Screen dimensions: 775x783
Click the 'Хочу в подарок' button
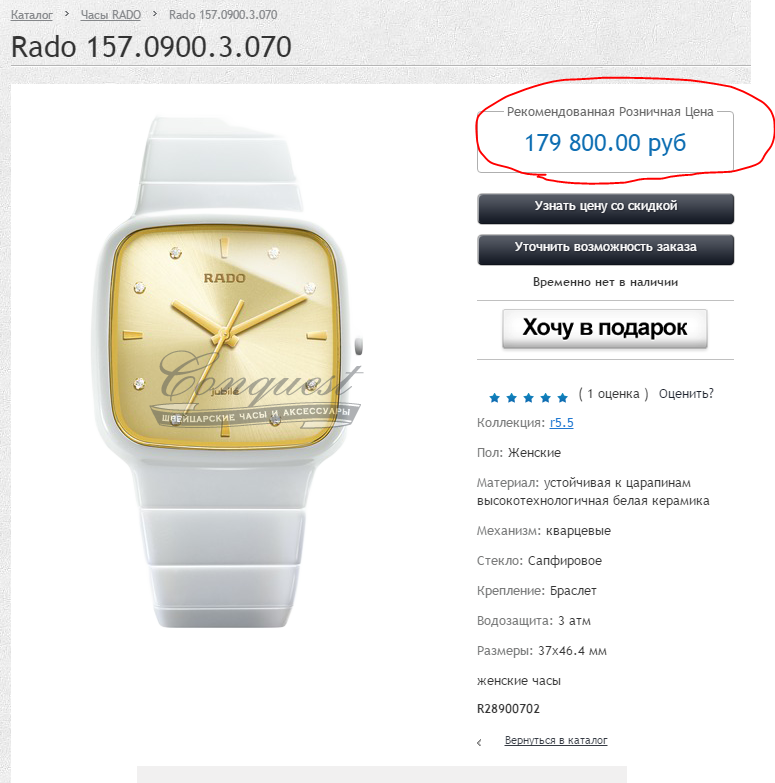[605, 329]
